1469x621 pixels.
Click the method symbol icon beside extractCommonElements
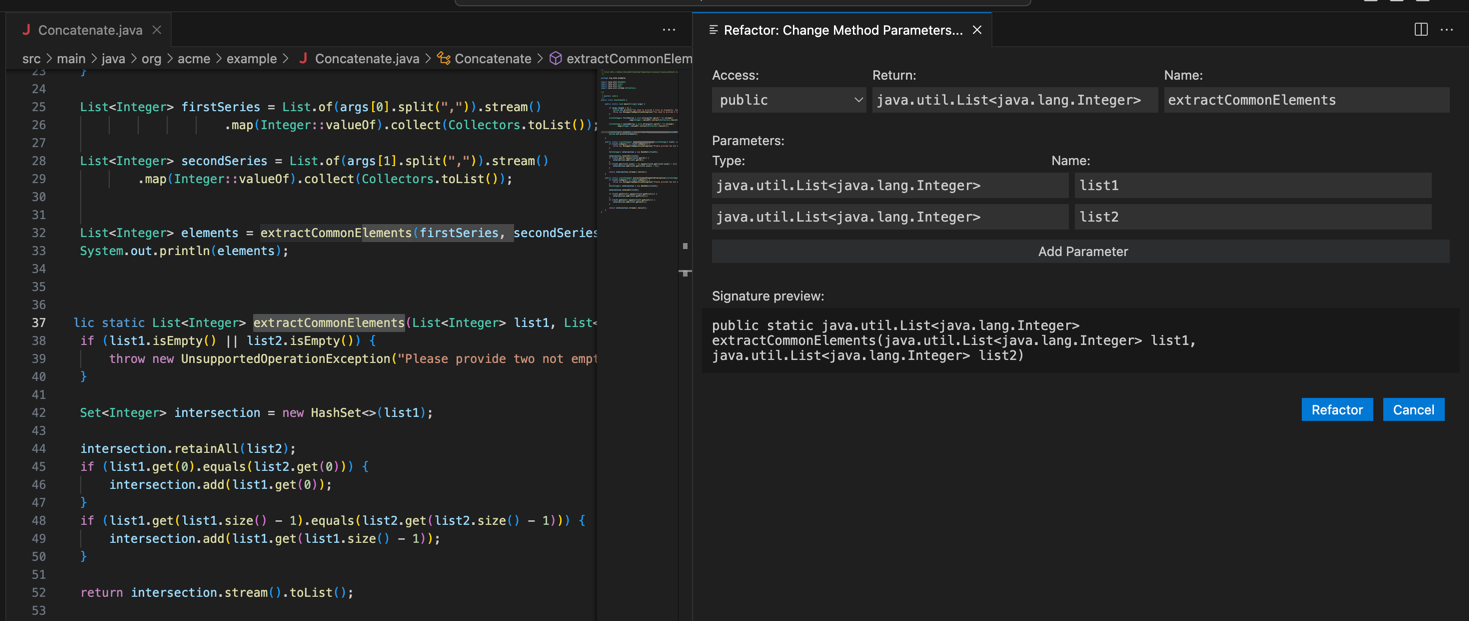point(555,58)
